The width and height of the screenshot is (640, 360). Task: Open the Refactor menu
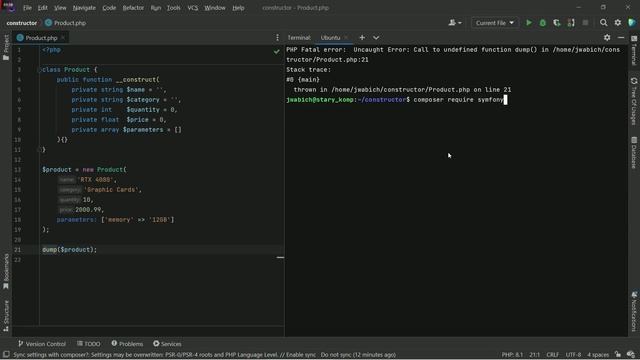coord(133,8)
